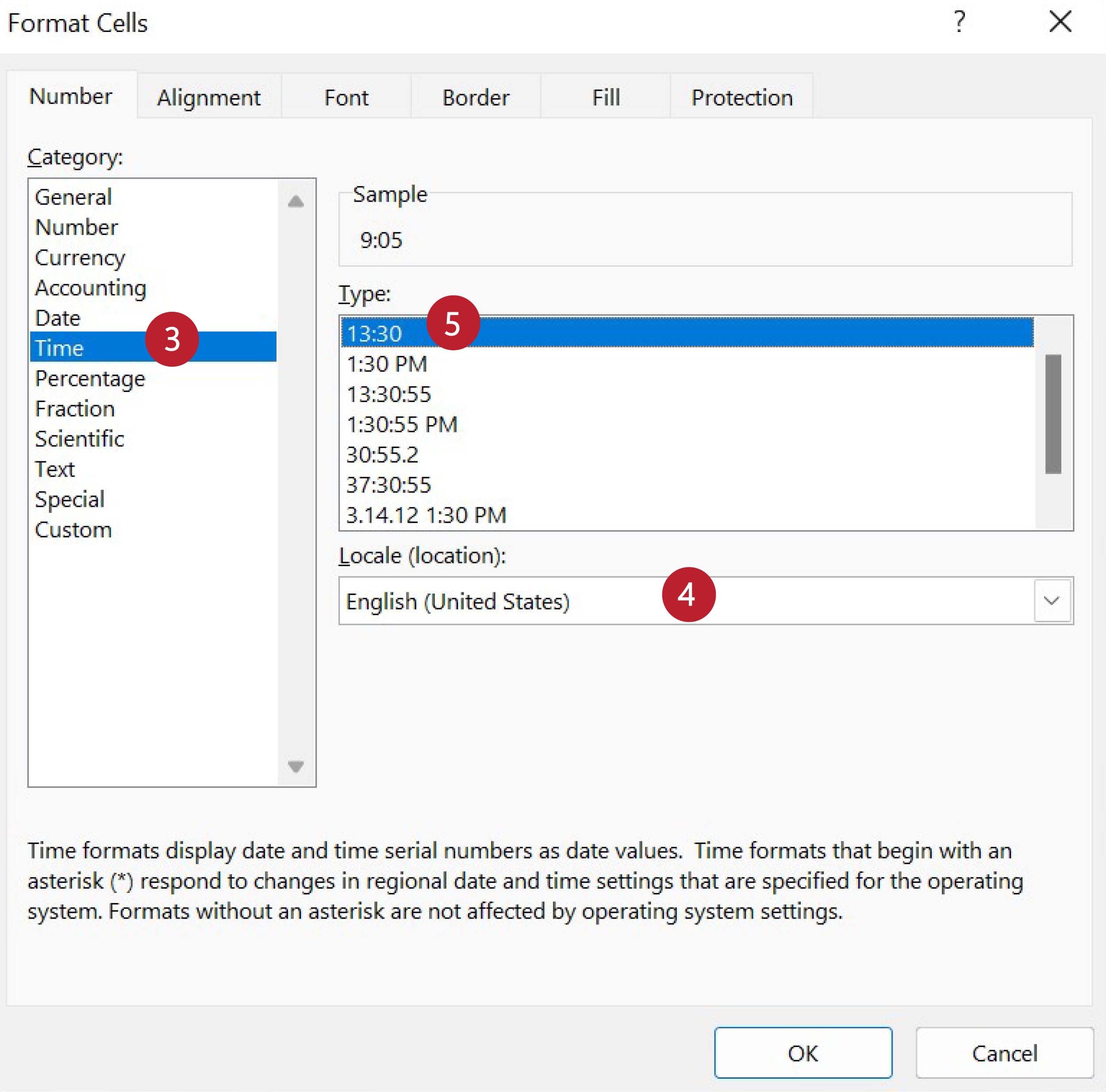The width and height of the screenshot is (1106, 1092).
Task: Open the Protection tab
Action: pos(741,97)
